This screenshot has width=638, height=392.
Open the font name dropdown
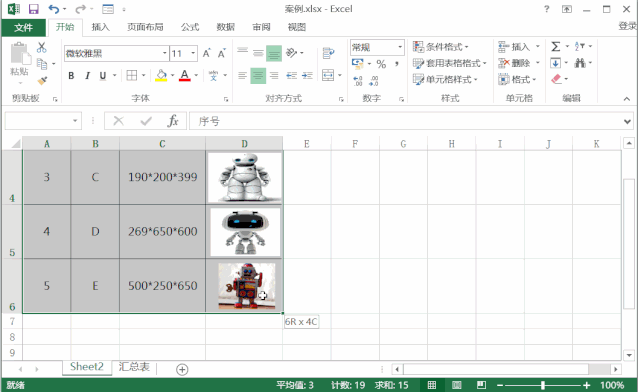164,53
